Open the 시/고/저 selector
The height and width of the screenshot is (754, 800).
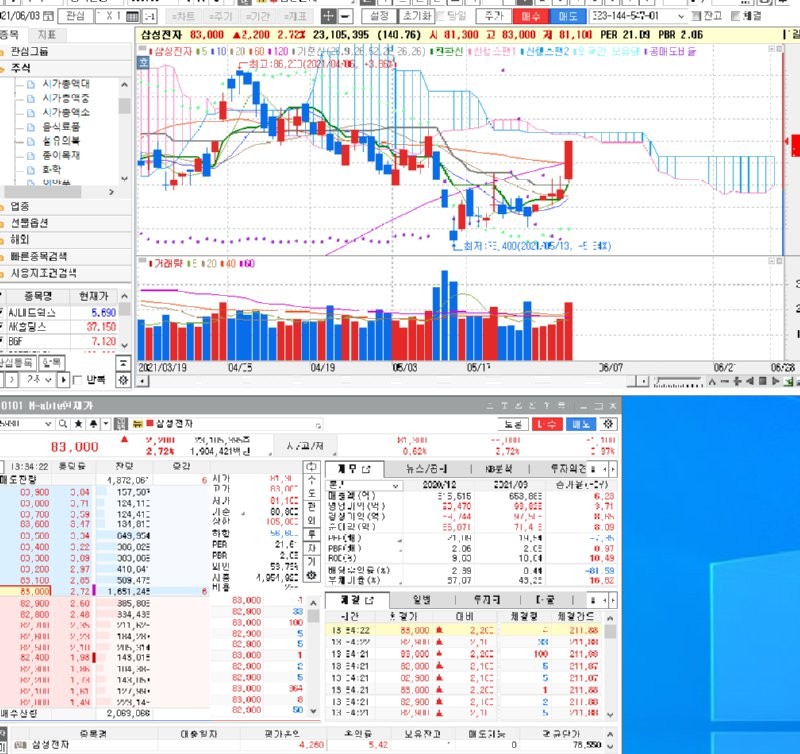(x=305, y=446)
